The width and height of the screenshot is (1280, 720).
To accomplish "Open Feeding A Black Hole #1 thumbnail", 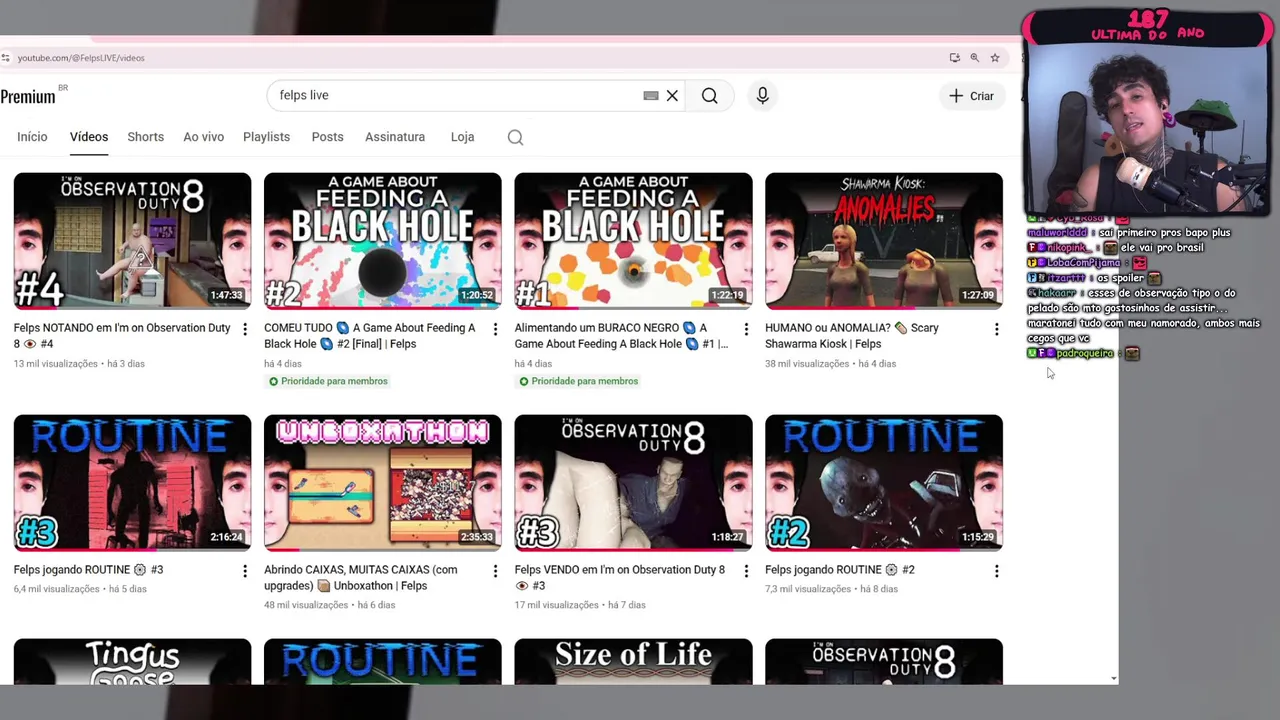I will [633, 240].
